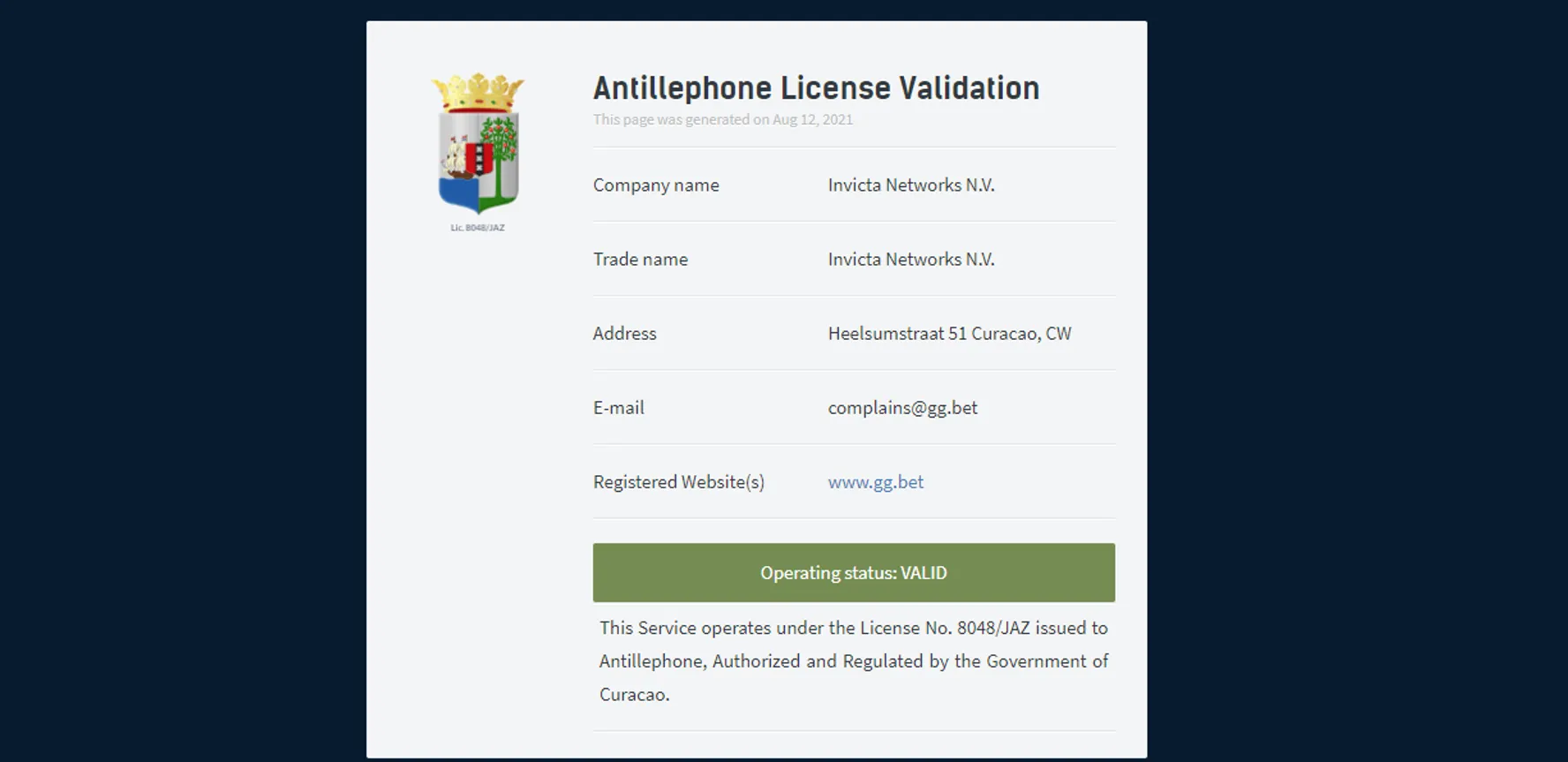Click the License No. 8048/JAZ description paragraph
Viewport: 1568px width, 762px height.
(854, 661)
